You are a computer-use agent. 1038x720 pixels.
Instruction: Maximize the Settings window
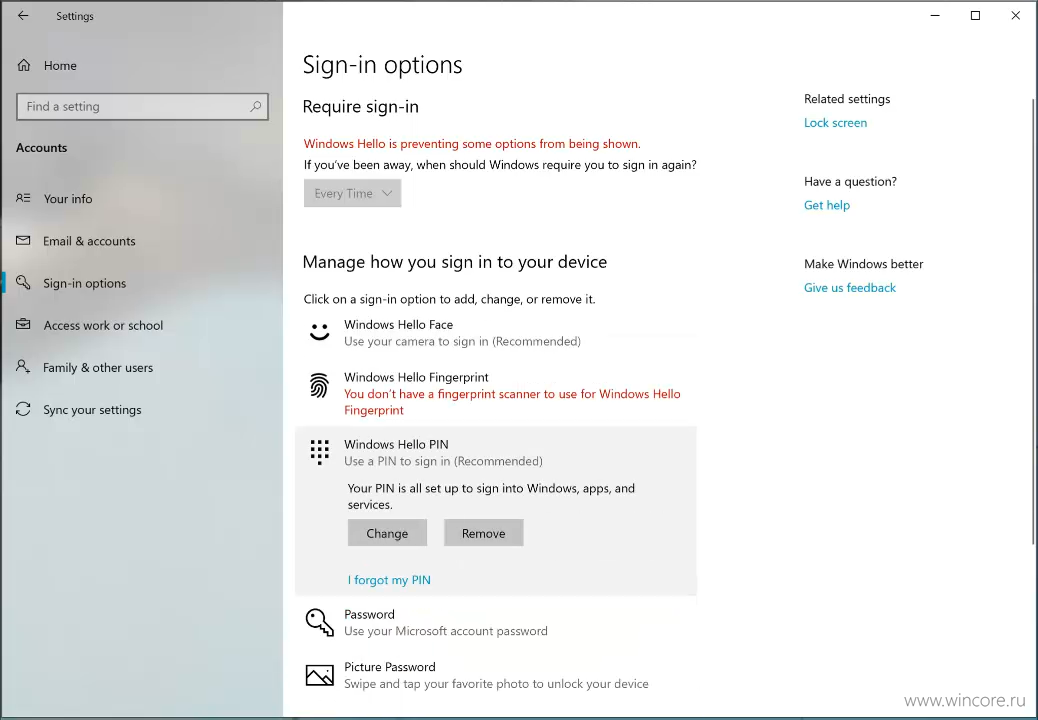pyautogui.click(x=975, y=15)
